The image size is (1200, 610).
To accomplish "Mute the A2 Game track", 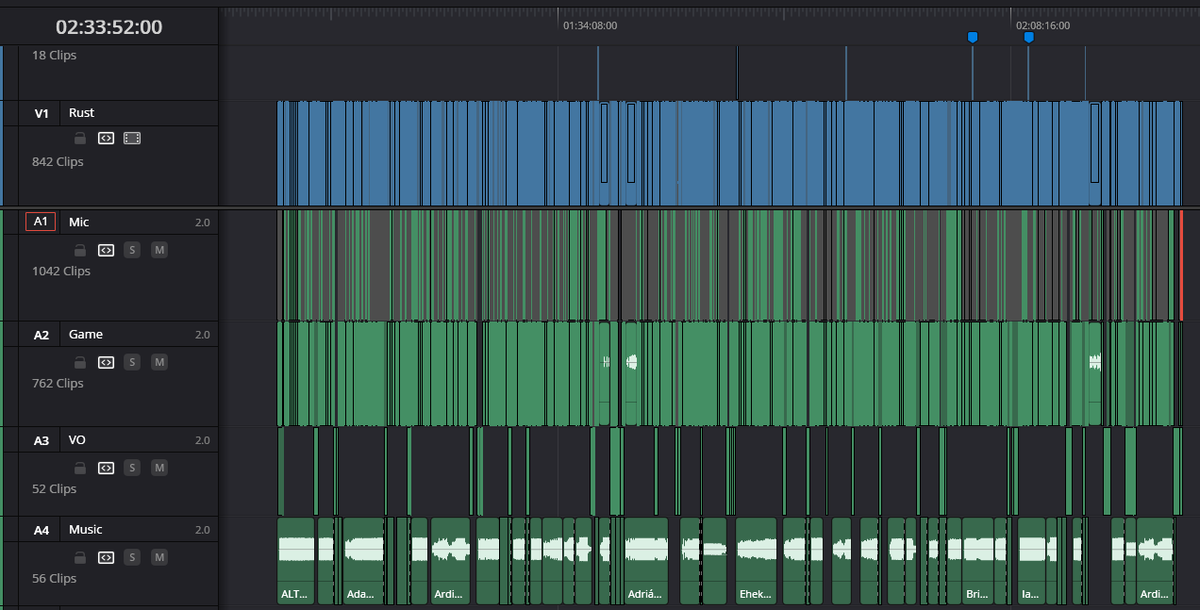I will click(159, 362).
